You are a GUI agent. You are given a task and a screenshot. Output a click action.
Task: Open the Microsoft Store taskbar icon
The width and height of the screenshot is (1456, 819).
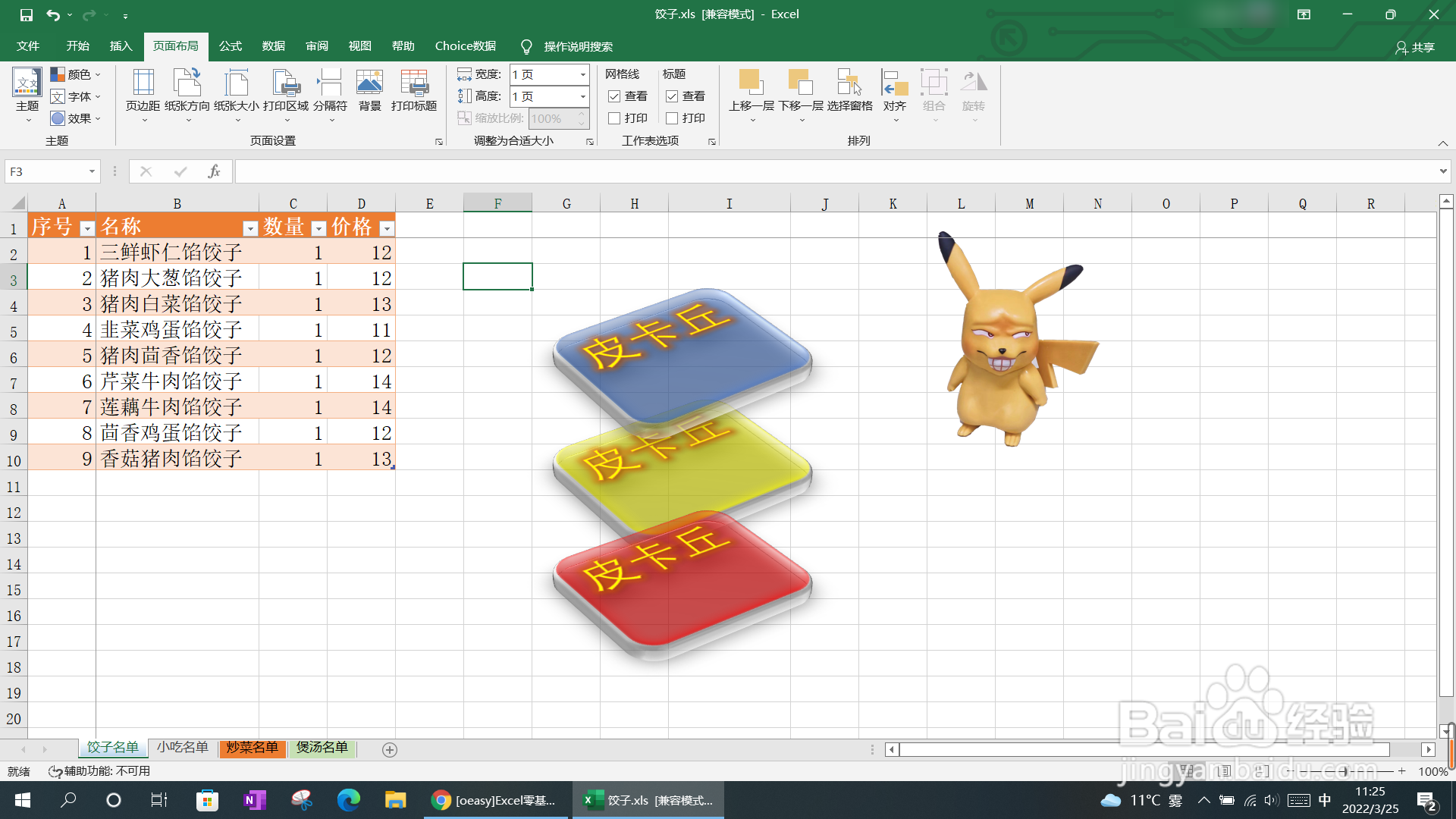pyautogui.click(x=207, y=800)
